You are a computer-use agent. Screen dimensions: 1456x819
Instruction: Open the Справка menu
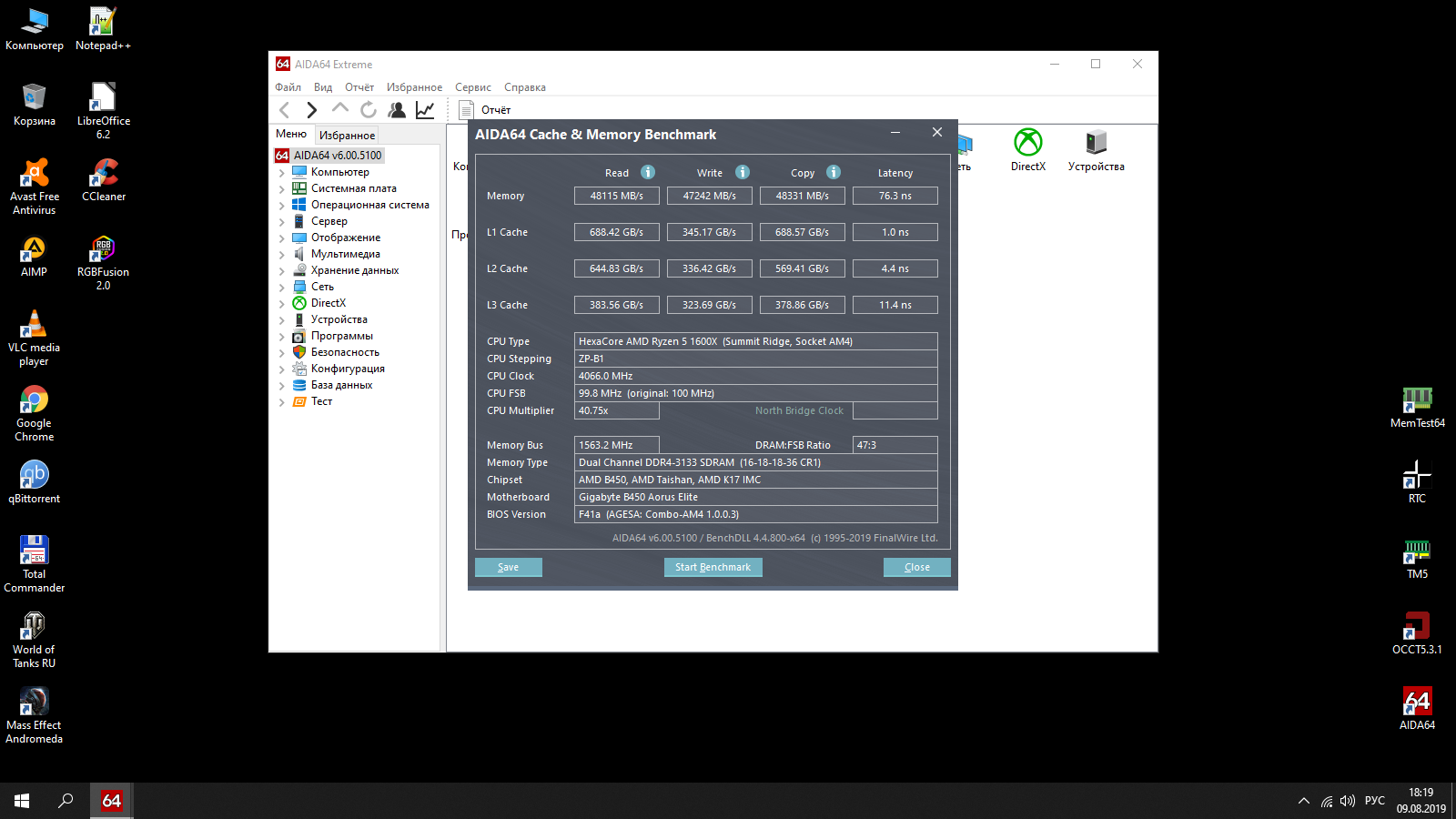[x=525, y=87]
